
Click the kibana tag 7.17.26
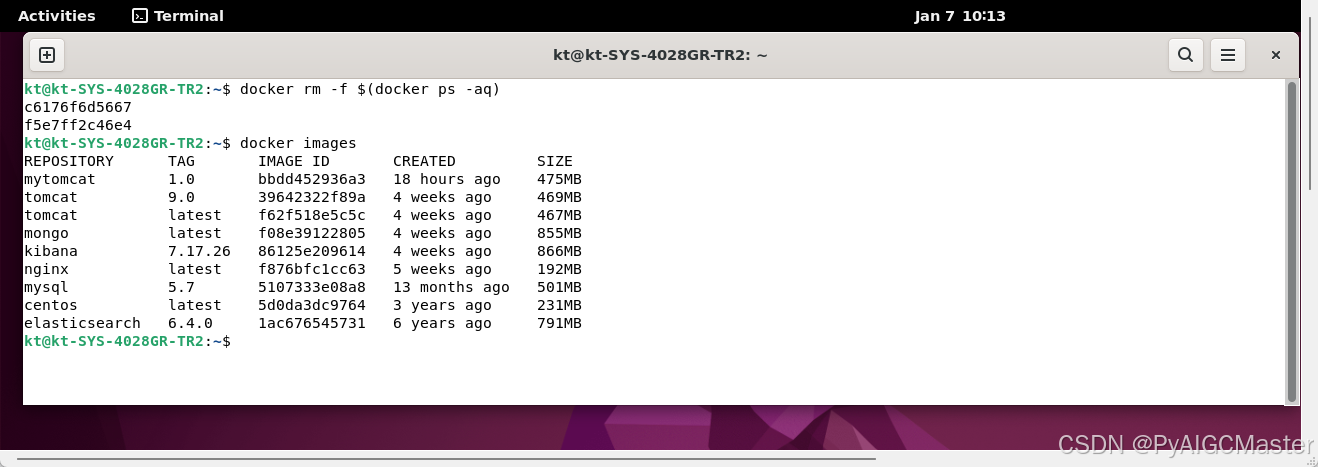[x=199, y=251]
